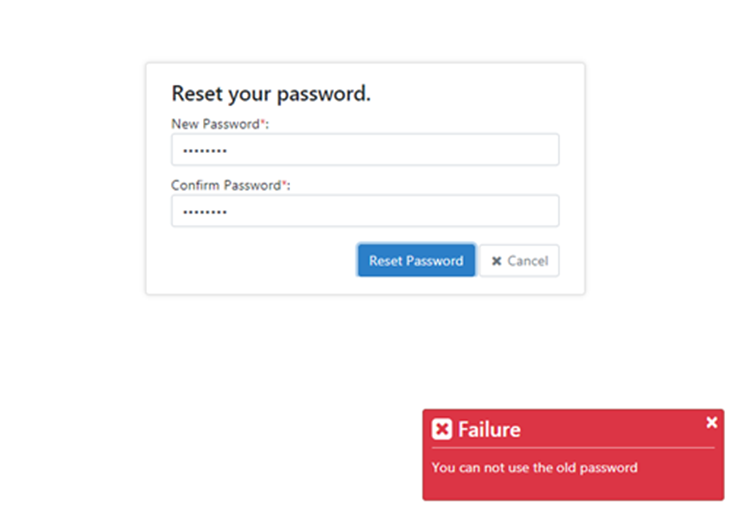Click the red asterisk after New Password

tap(262, 122)
